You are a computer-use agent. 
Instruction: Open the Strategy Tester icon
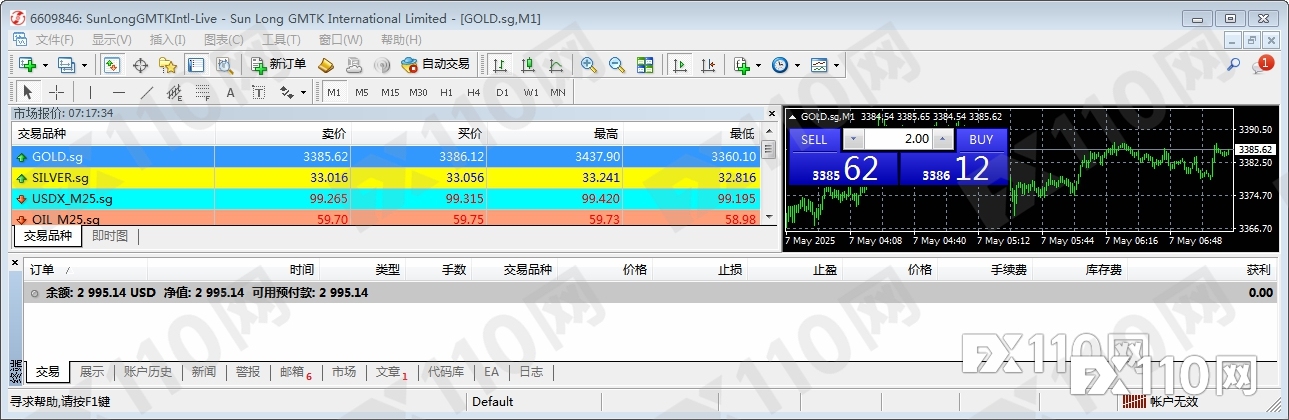tap(224, 65)
